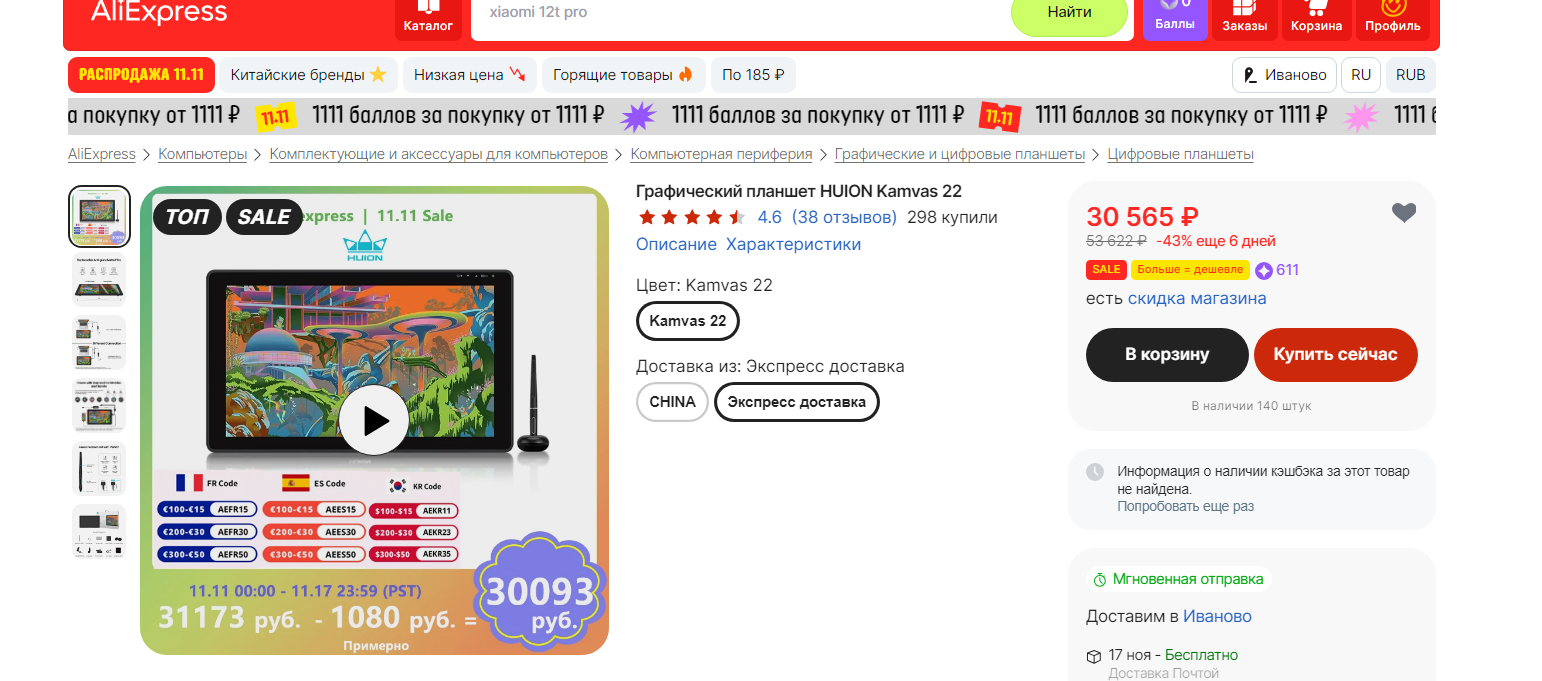
Task: Click the Купить сейчас button
Action: coord(1335,355)
